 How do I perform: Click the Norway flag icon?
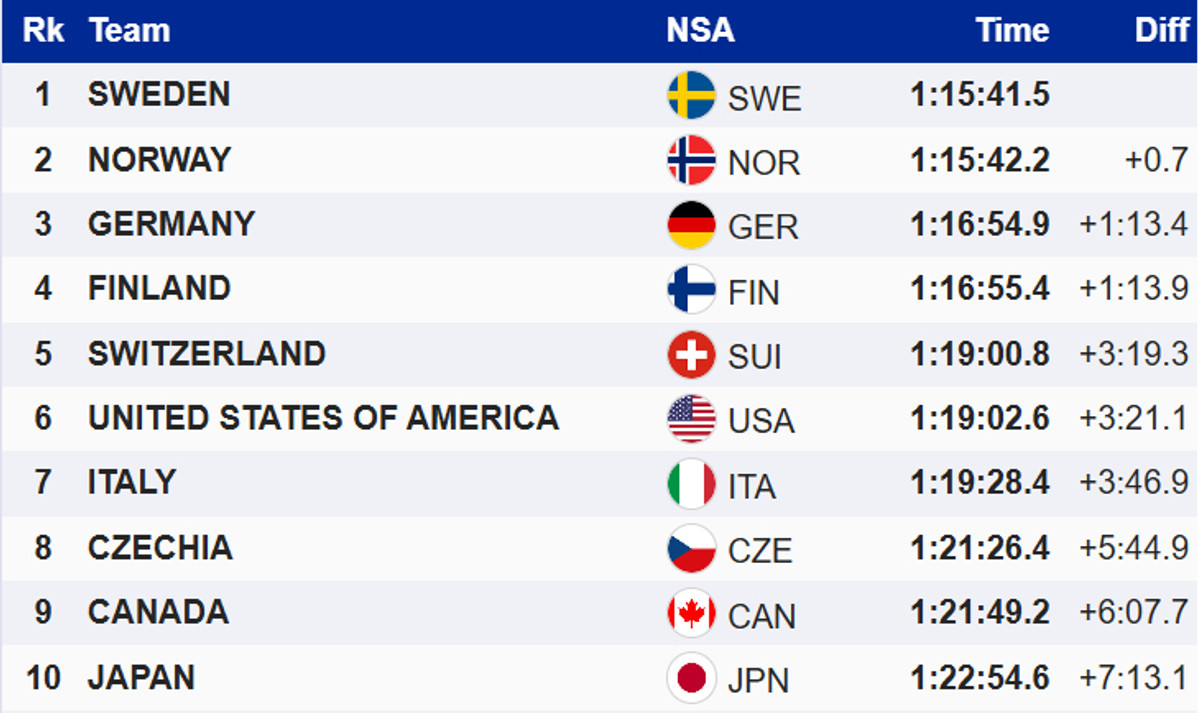coord(691,160)
